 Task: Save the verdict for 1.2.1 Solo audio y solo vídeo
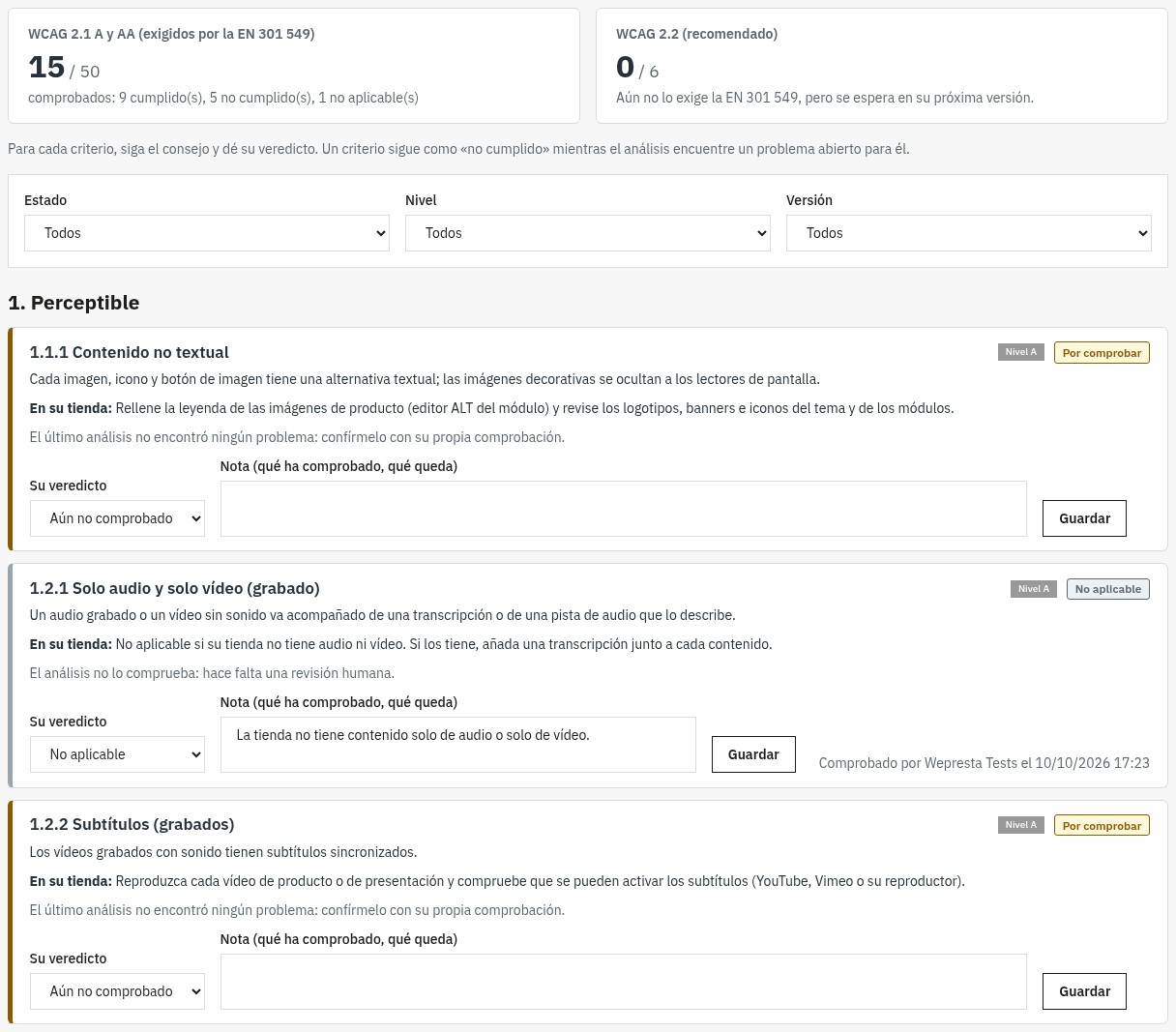point(753,754)
